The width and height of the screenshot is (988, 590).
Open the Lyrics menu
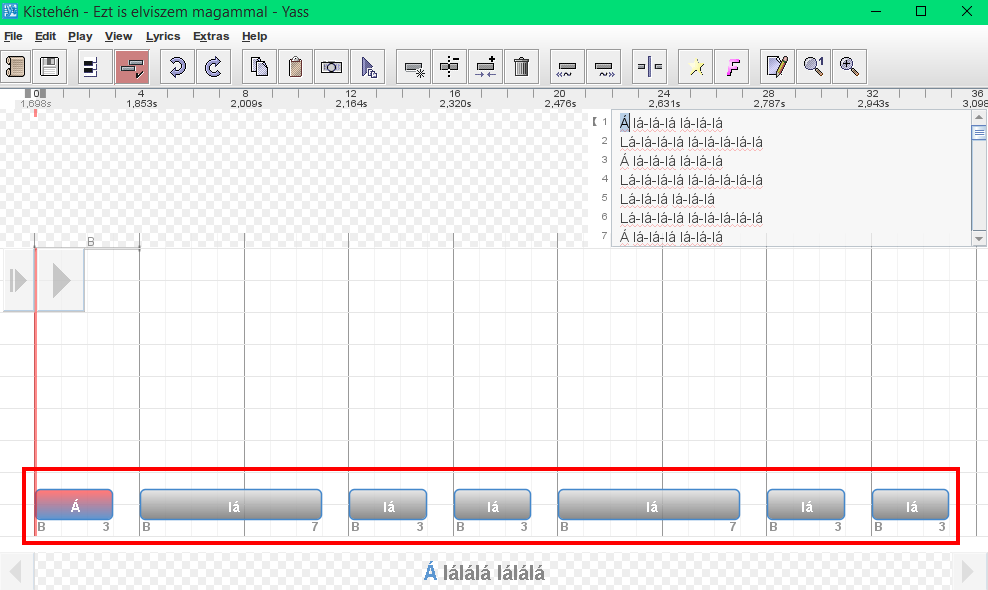point(163,36)
